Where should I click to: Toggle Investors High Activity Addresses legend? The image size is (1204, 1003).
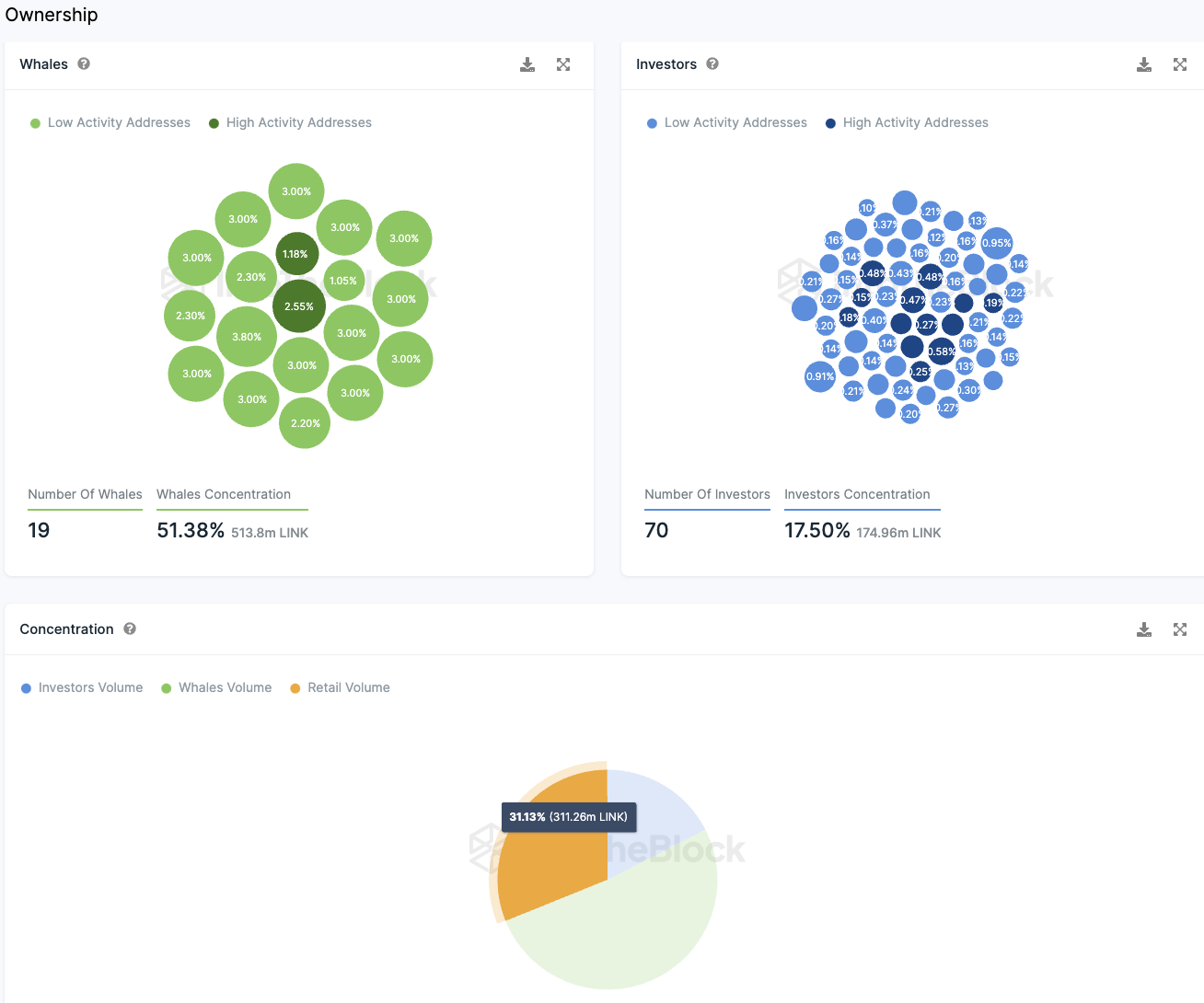pos(907,122)
